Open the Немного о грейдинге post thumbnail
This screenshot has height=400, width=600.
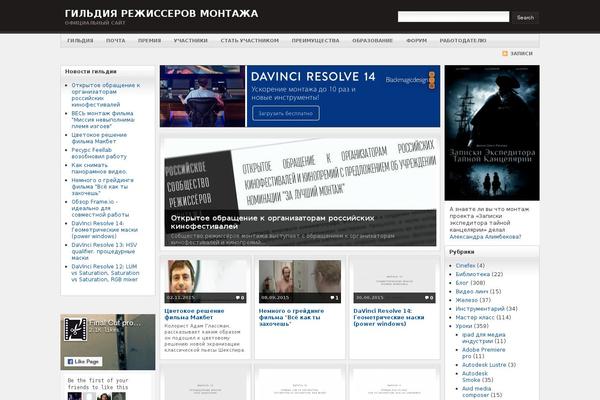coord(300,281)
